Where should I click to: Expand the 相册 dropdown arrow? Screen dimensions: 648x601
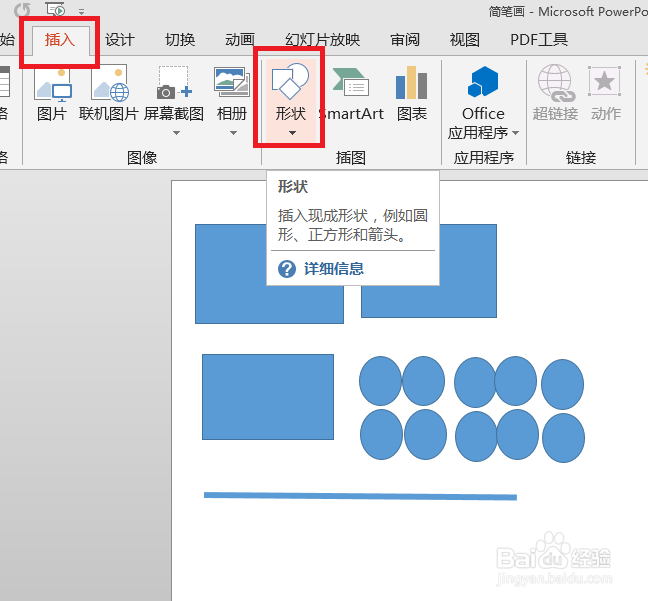[233, 133]
